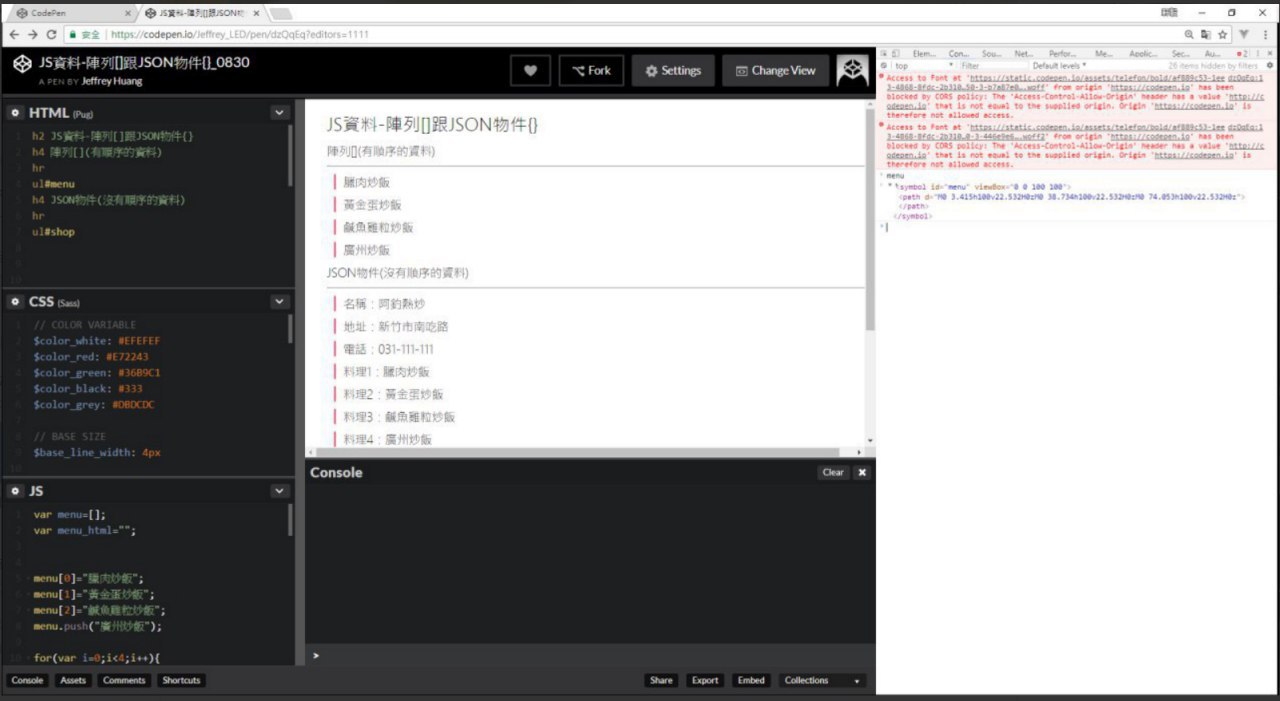The image size is (1280, 701).
Task: Collapse the logged symbol element node
Action: (890, 187)
